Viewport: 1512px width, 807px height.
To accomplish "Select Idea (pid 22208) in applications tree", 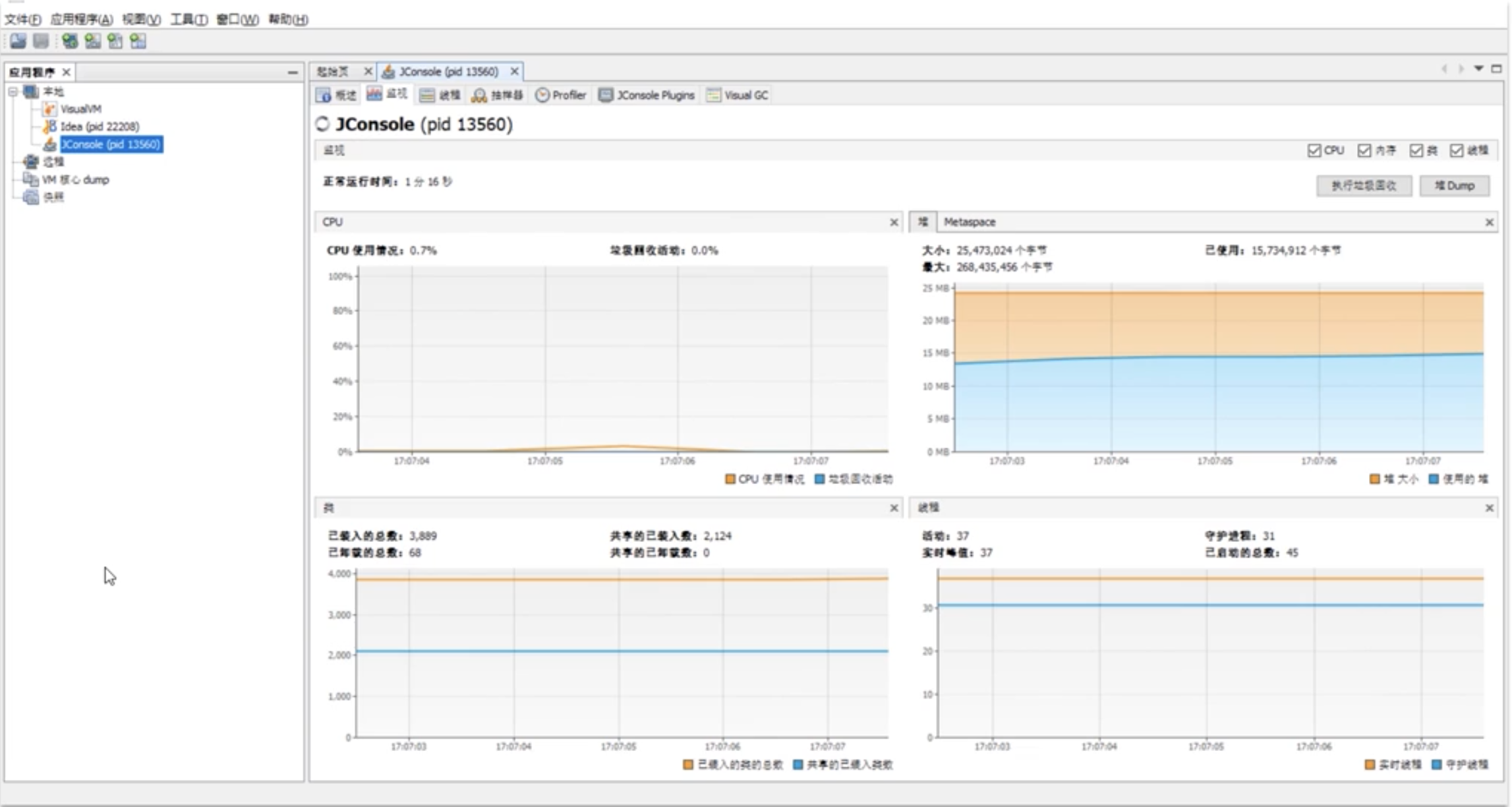I will click(x=100, y=127).
